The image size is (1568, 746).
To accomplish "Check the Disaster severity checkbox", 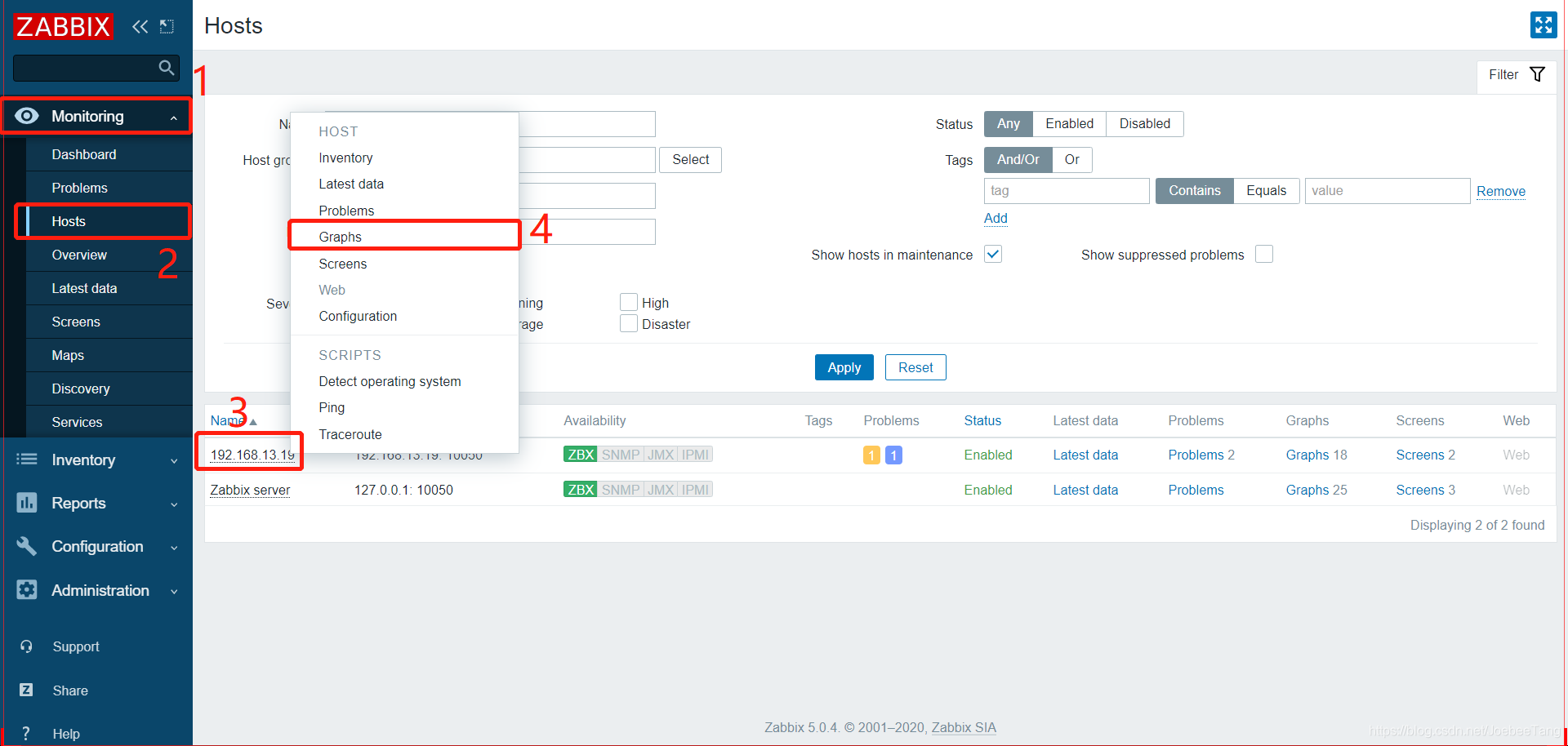I will tap(629, 323).
